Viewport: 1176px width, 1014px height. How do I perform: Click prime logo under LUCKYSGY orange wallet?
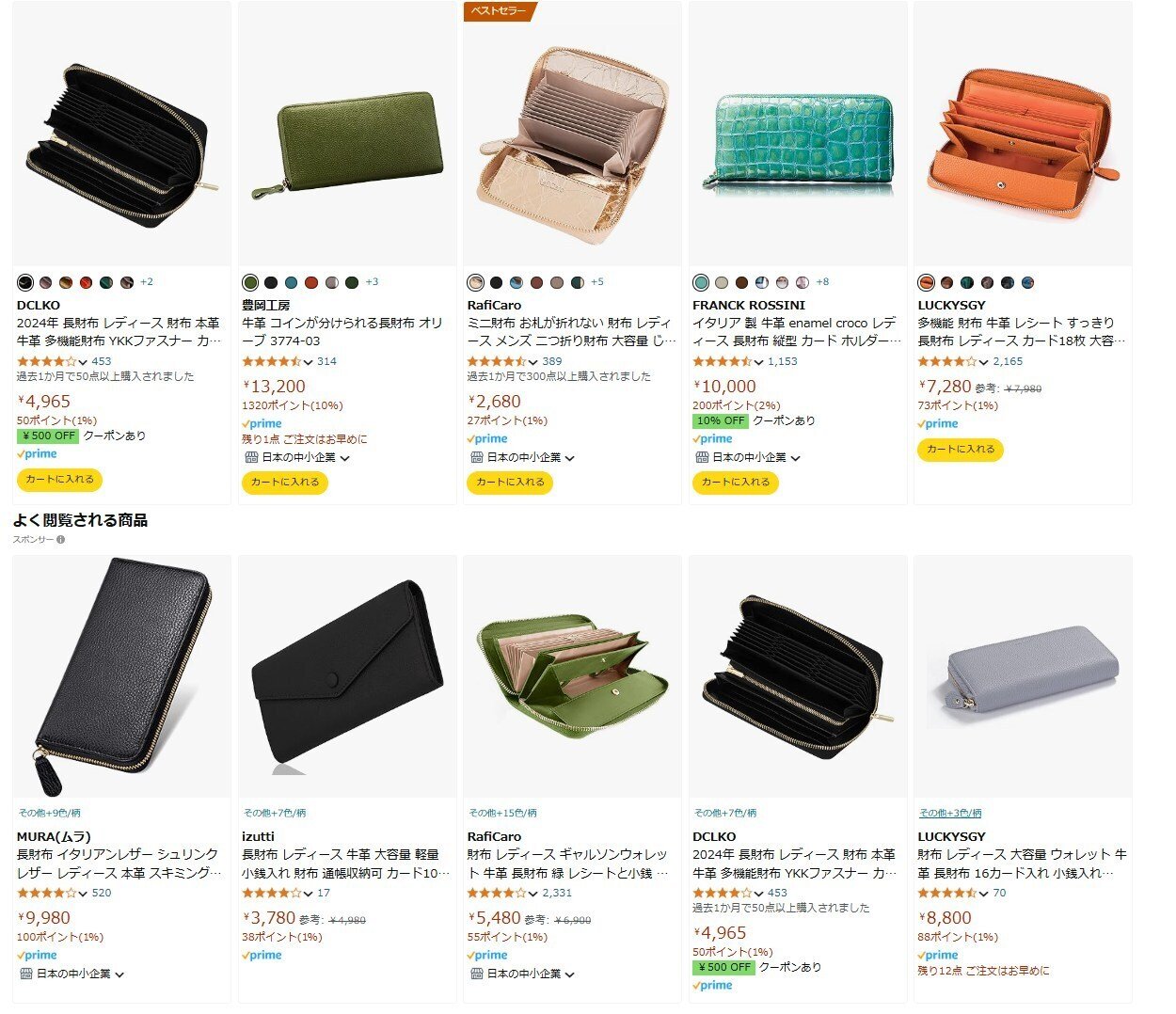pyautogui.click(x=938, y=423)
